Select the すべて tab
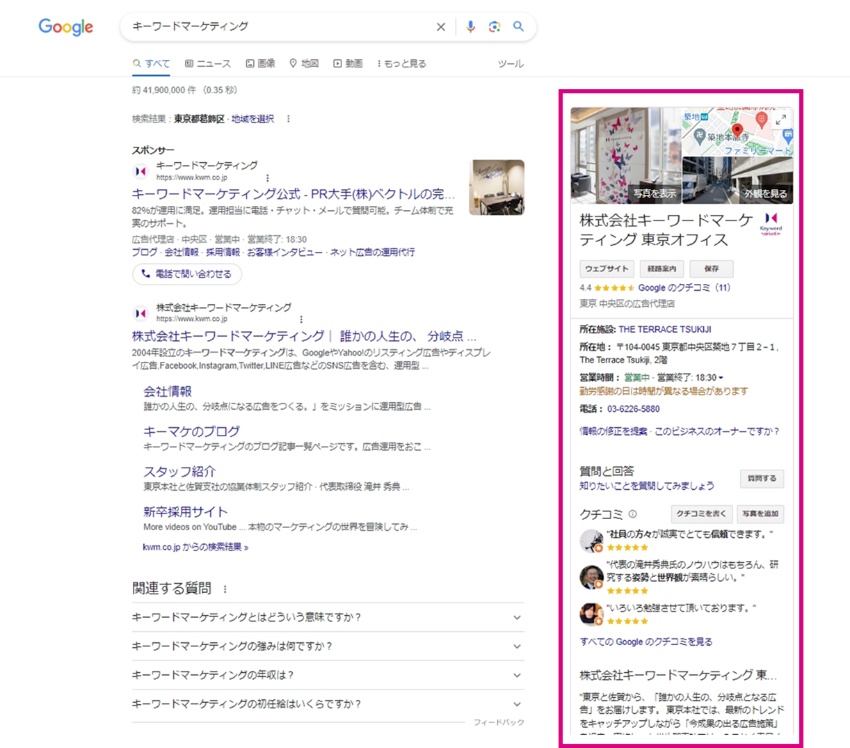The image size is (850, 748). pos(151,63)
